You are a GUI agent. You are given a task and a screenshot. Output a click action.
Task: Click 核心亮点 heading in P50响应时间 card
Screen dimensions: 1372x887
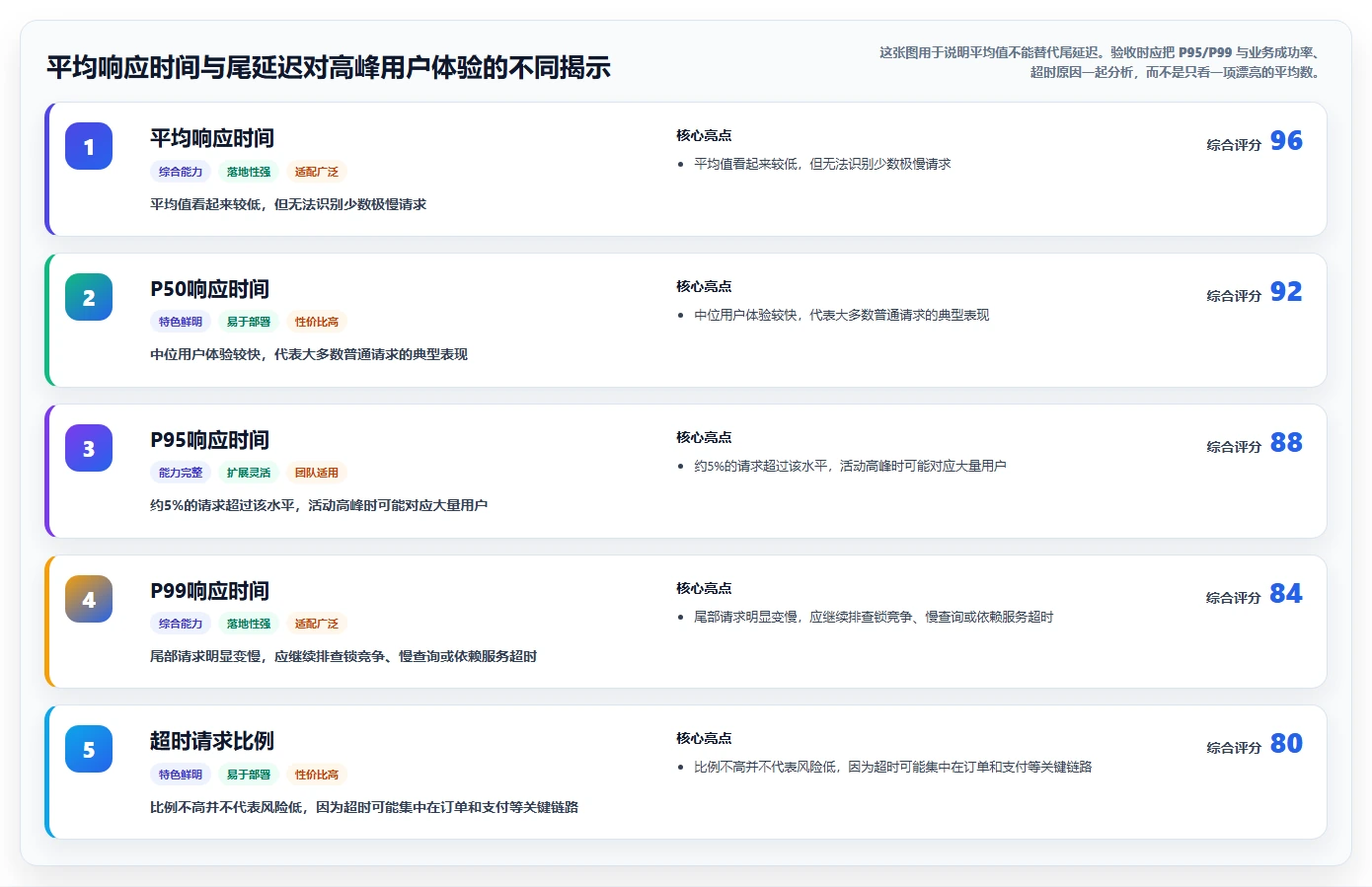tap(704, 287)
